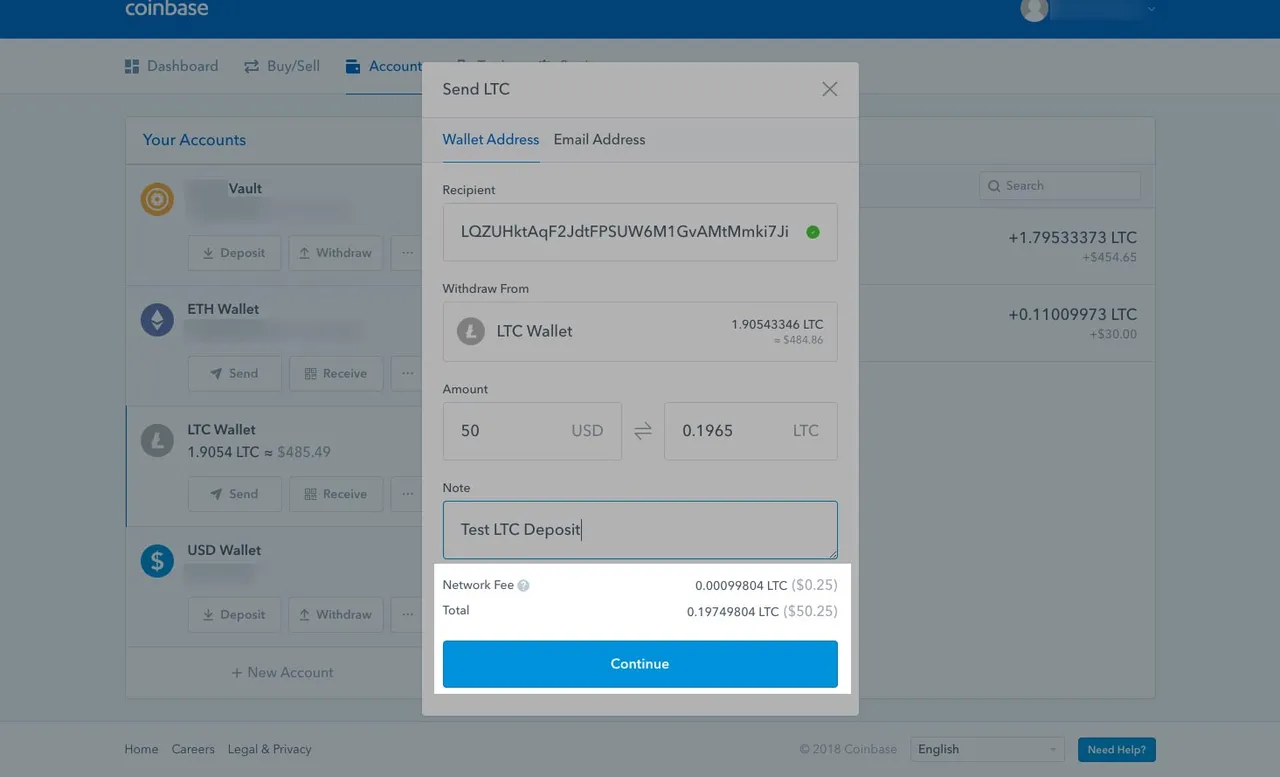Select the LTC Wallet account row

coord(274,467)
